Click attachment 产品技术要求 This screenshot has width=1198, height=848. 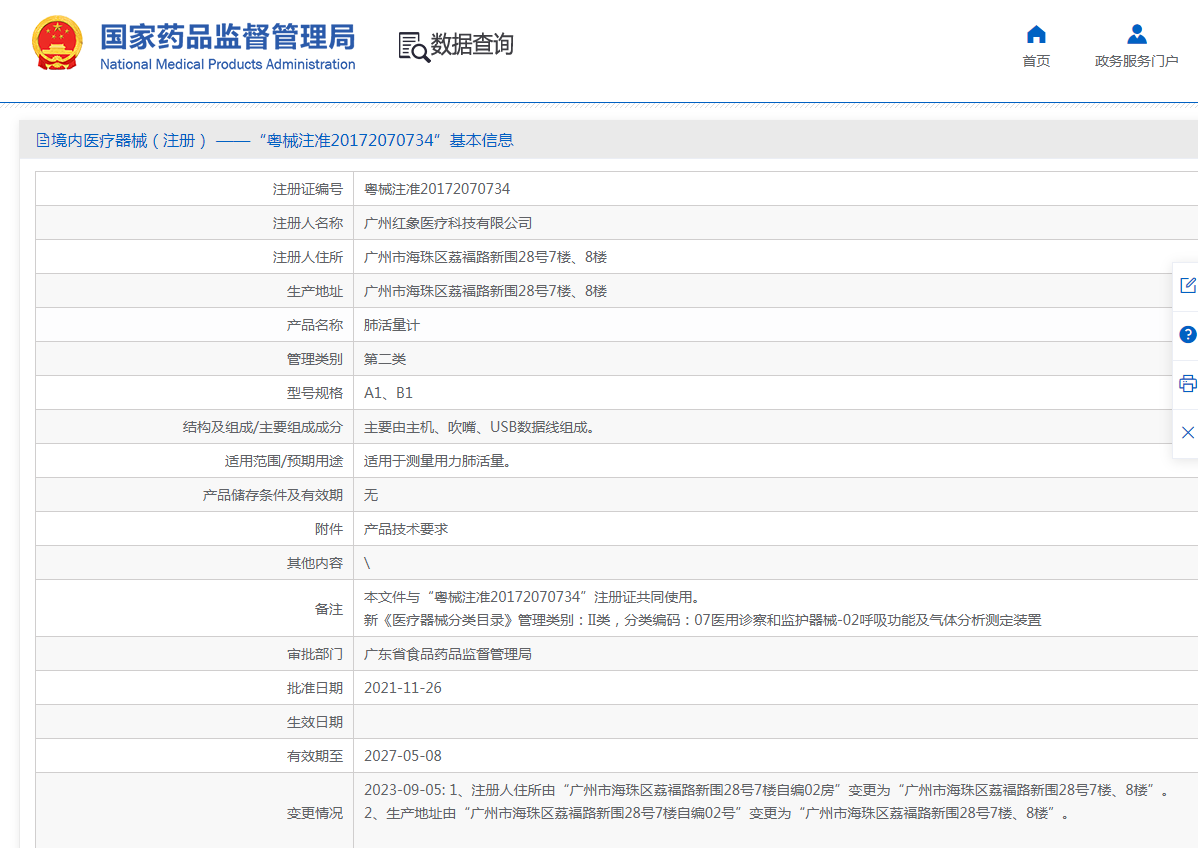pyautogui.click(x=406, y=529)
